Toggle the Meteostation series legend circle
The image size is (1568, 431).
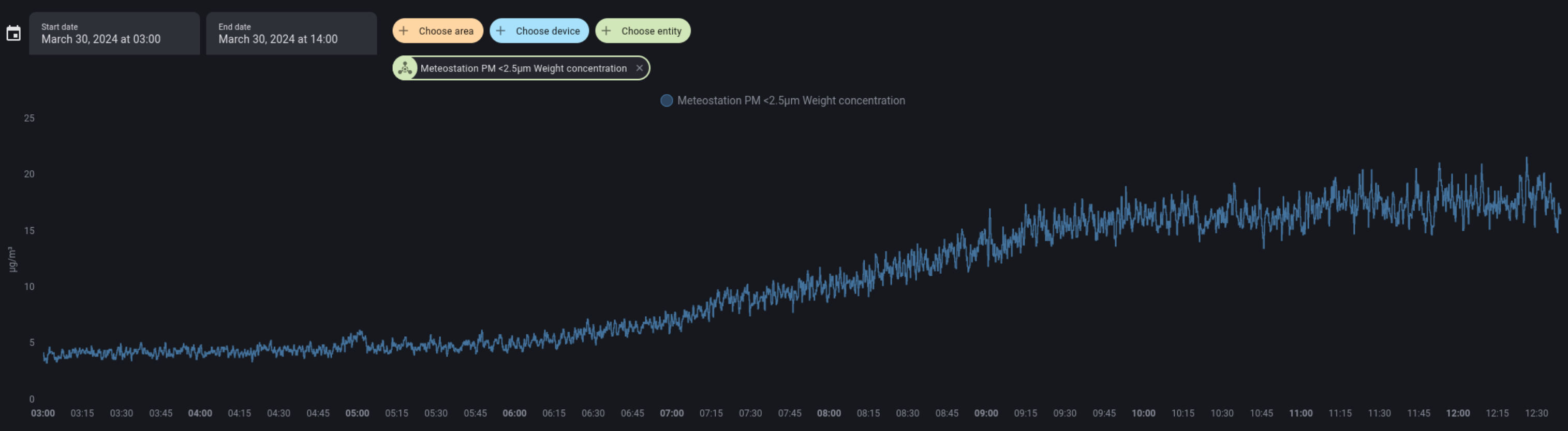[x=667, y=100]
